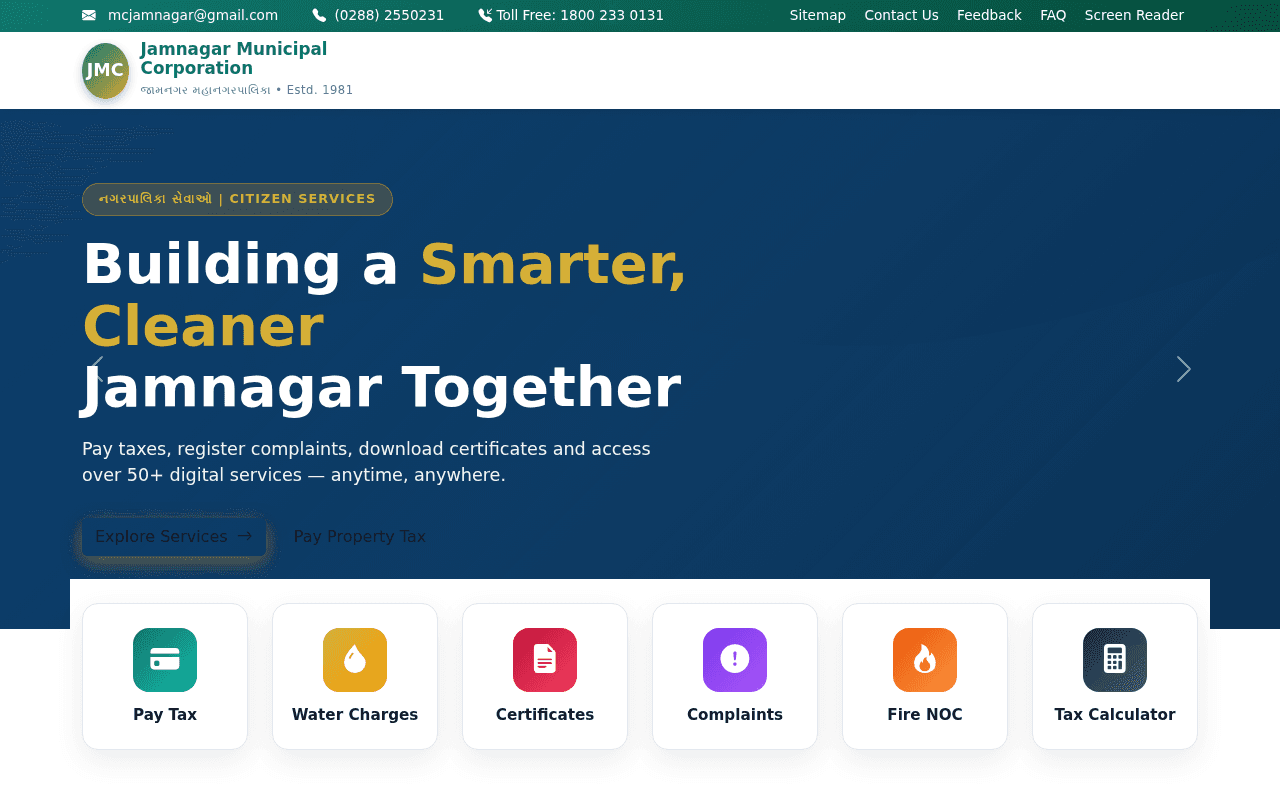Open the JMC round logo
1280x800 pixels.
105,71
